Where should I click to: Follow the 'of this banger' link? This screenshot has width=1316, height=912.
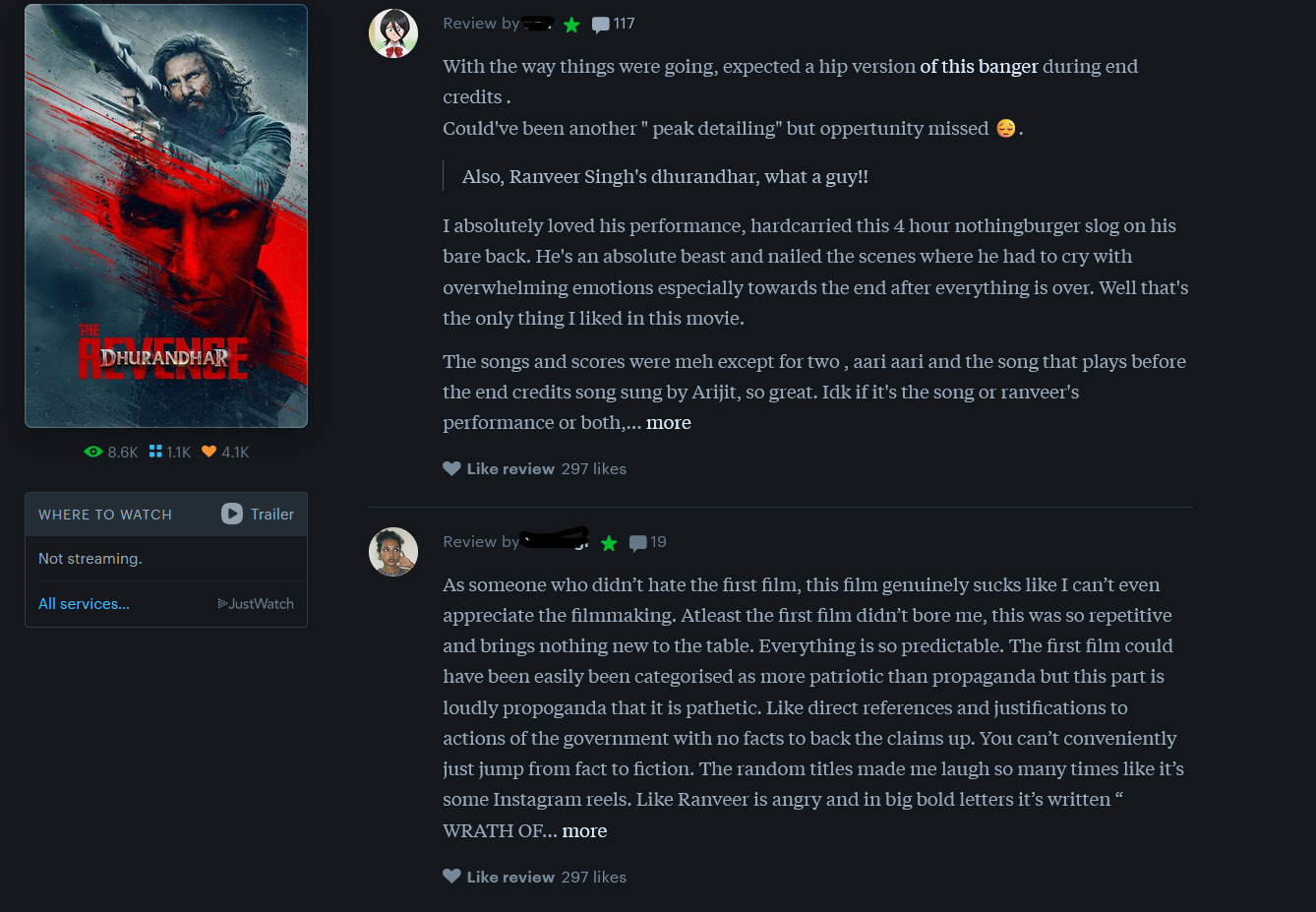[979, 67]
